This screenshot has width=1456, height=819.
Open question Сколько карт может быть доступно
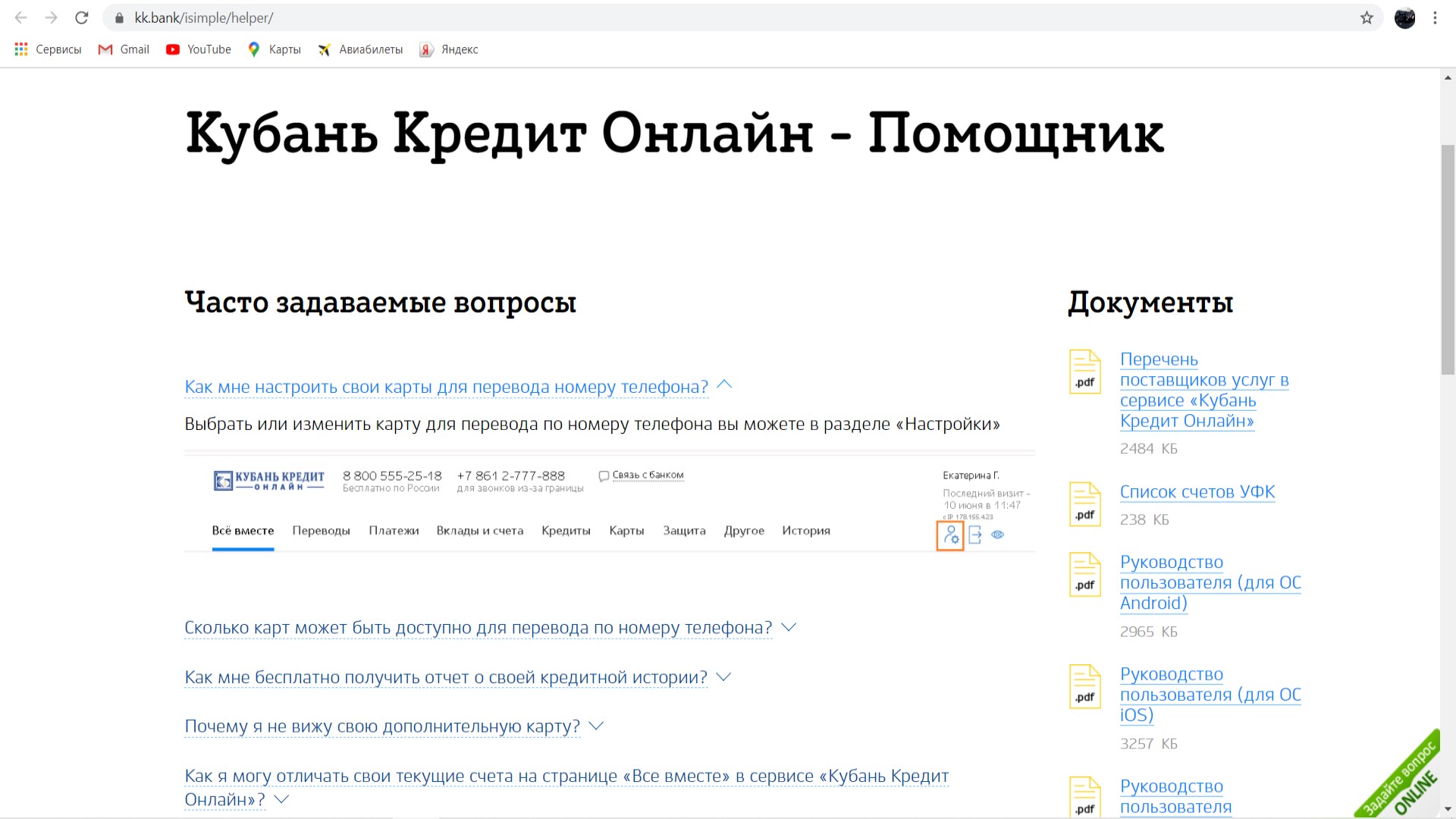click(478, 628)
